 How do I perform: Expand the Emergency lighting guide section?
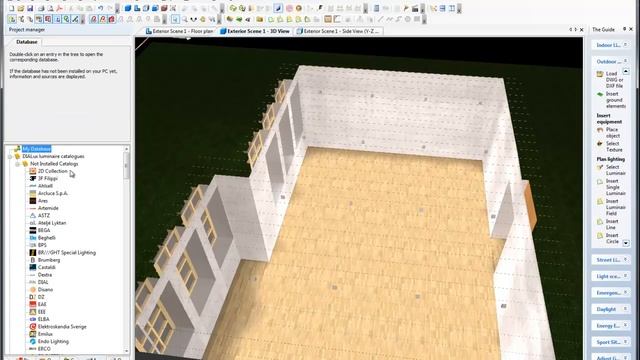(x=625, y=293)
